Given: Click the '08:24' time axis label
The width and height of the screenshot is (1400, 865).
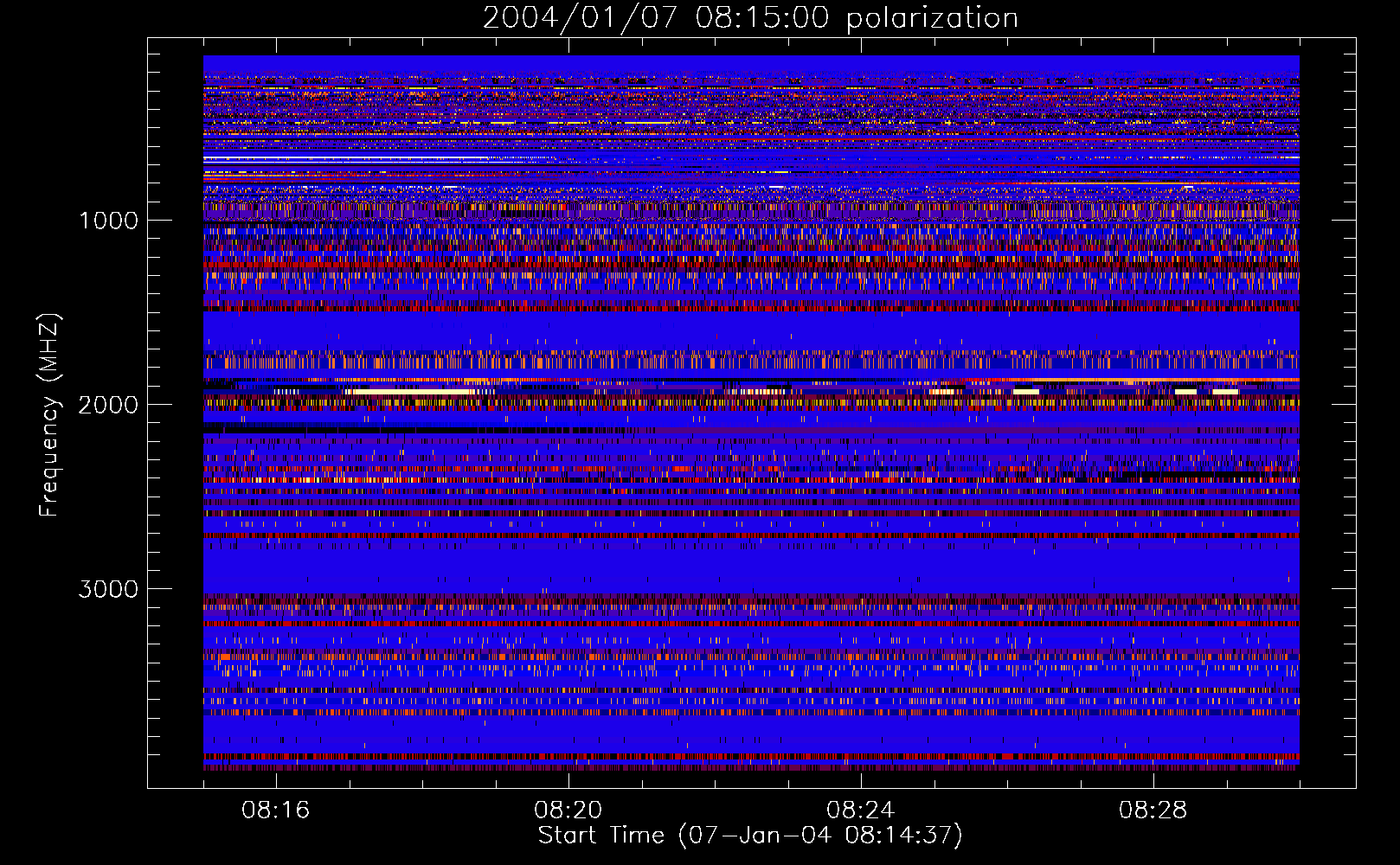Looking at the screenshot, I should pos(861,811).
